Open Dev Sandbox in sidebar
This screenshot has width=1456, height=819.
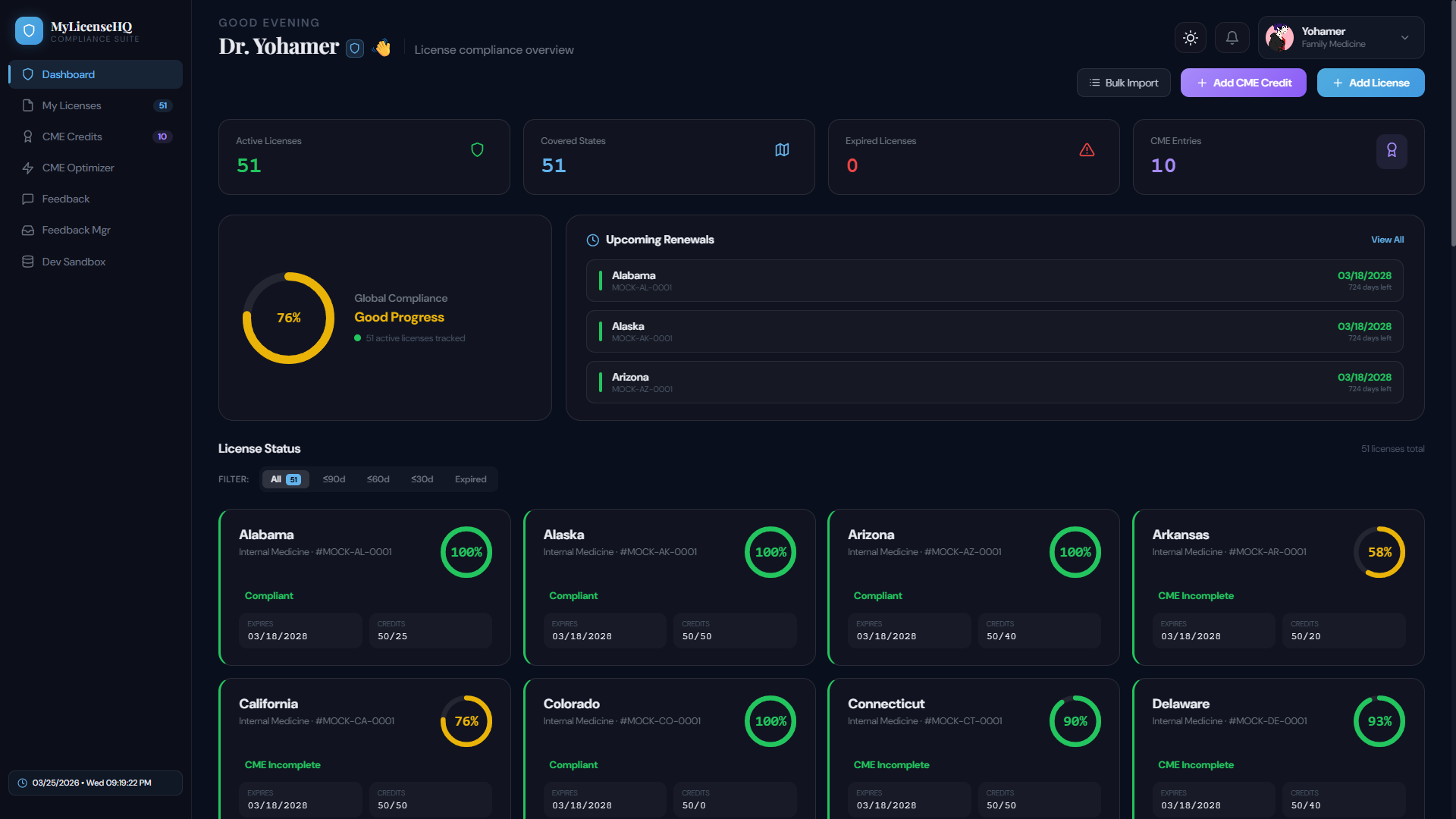point(74,262)
